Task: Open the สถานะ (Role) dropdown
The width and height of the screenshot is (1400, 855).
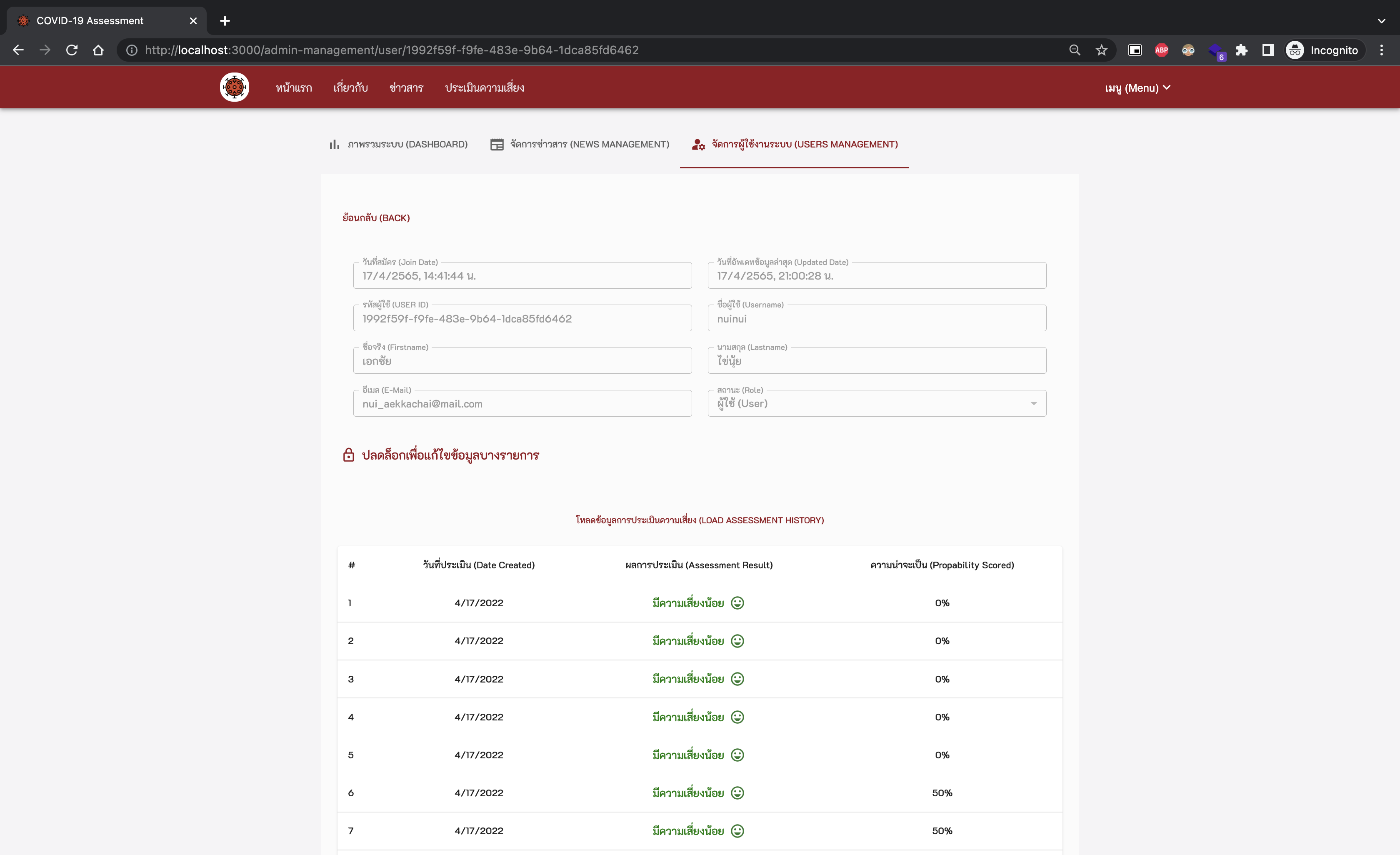Action: [x=877, y=403]
